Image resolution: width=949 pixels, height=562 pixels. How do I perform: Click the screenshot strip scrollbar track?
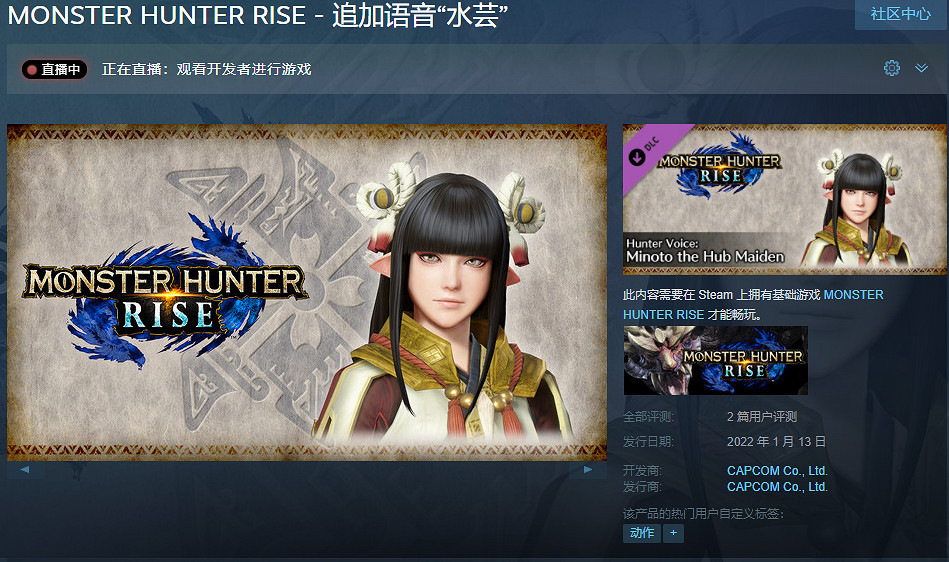[x=306, y=469]
